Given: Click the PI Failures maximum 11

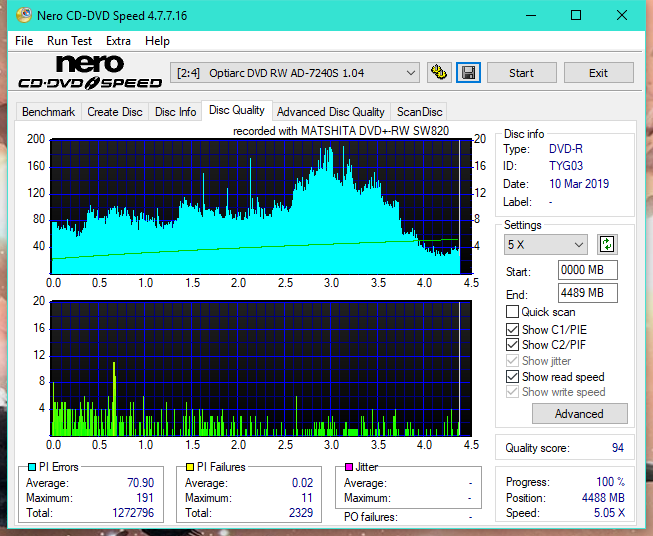Looking at the screenshot, I should coord(307,498).
